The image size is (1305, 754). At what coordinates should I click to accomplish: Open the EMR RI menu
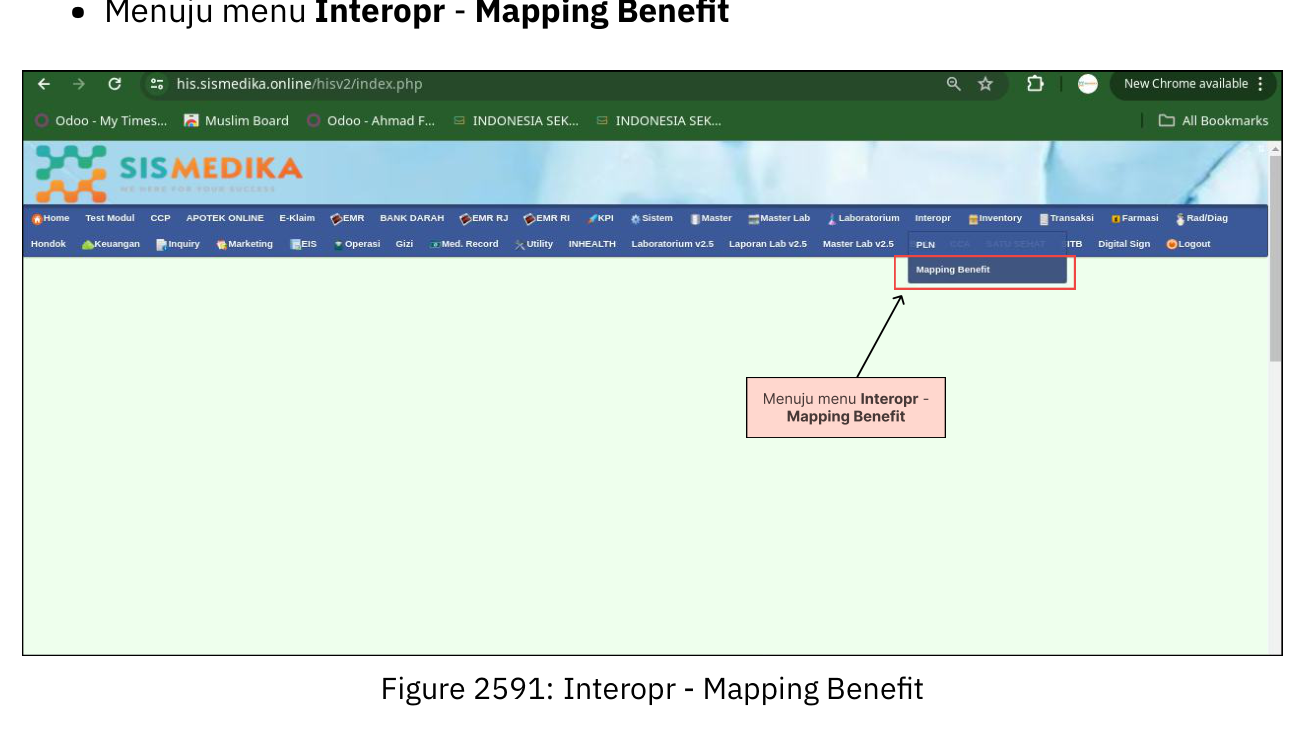click(547, 218)
